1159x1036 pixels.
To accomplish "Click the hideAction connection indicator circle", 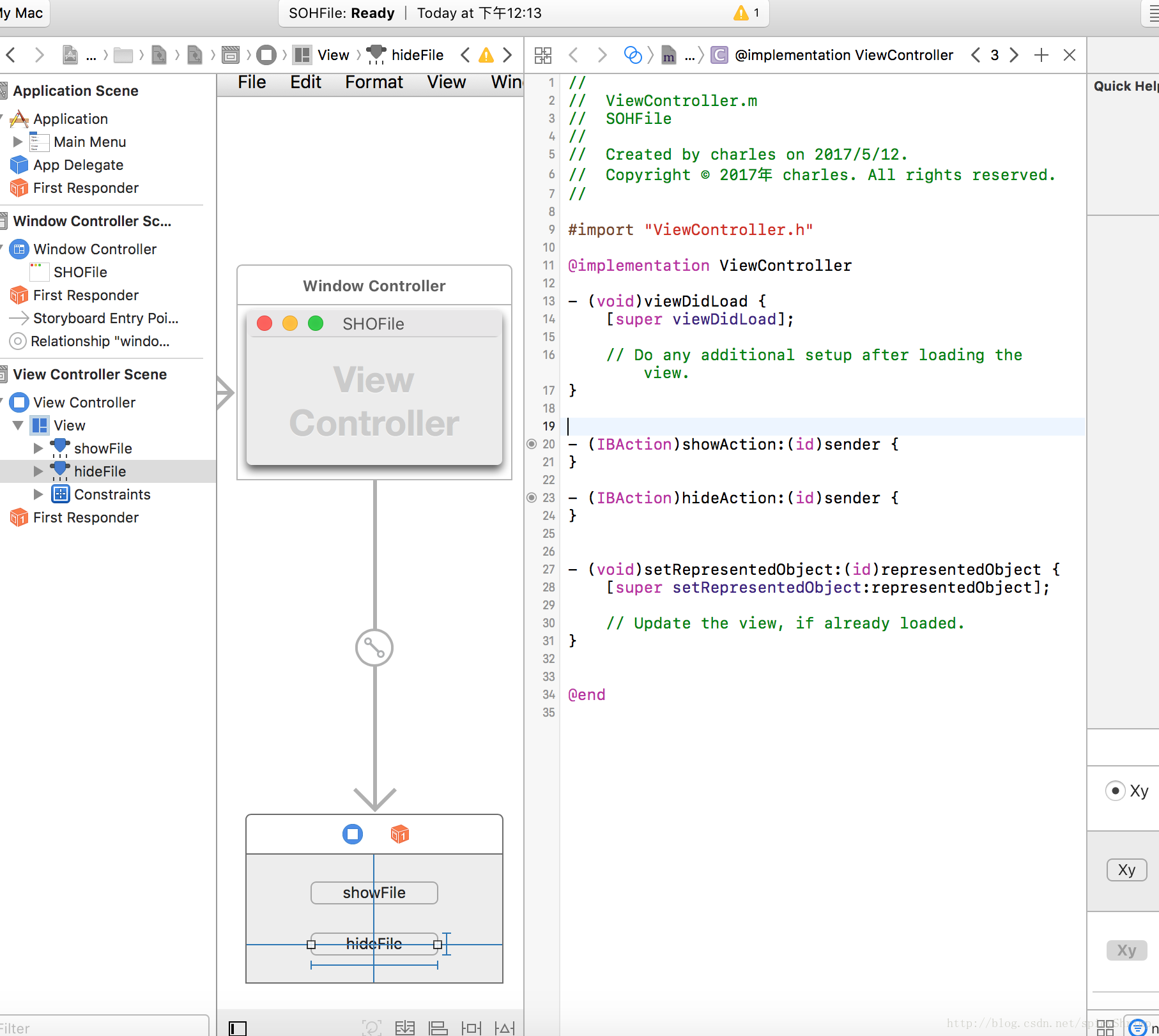I will coord(532,498).
